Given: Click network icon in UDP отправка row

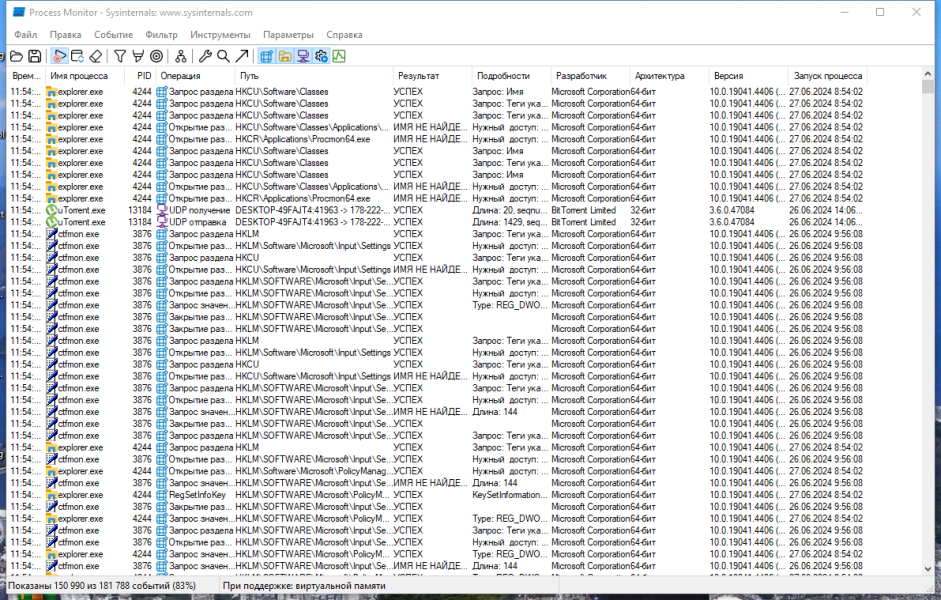Looking at the screenshot, I should (161, 223).
